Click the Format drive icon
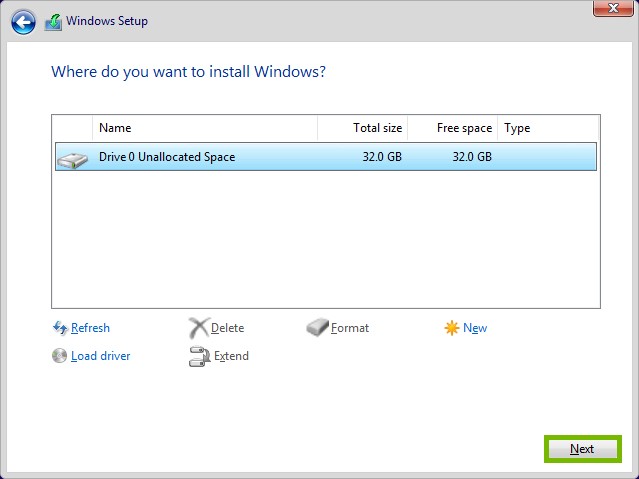639x479 pixels. 317,328
